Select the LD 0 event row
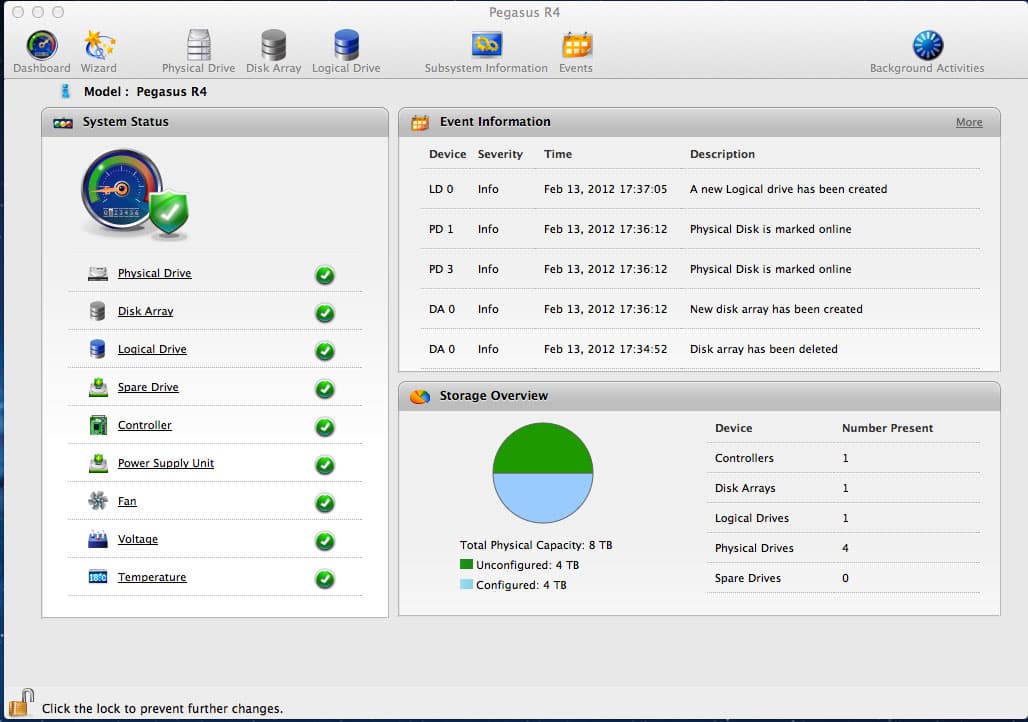The height and width of the screenshot is (722, 1028). click(700, 190)
